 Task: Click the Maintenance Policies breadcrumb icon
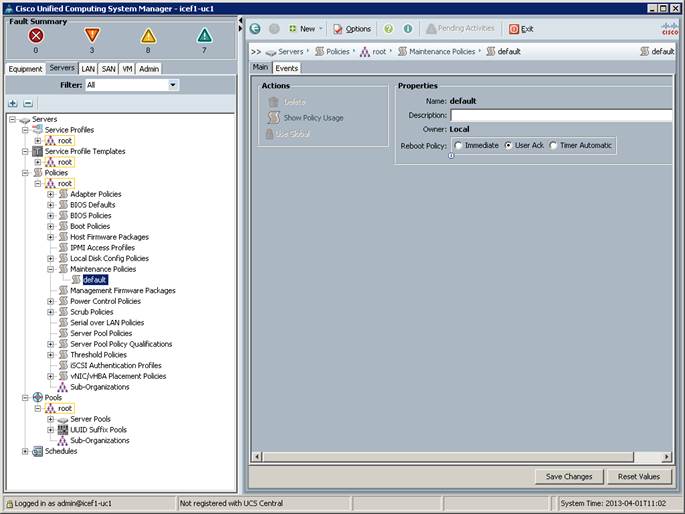pyautogui.click(x=402, y=52)
